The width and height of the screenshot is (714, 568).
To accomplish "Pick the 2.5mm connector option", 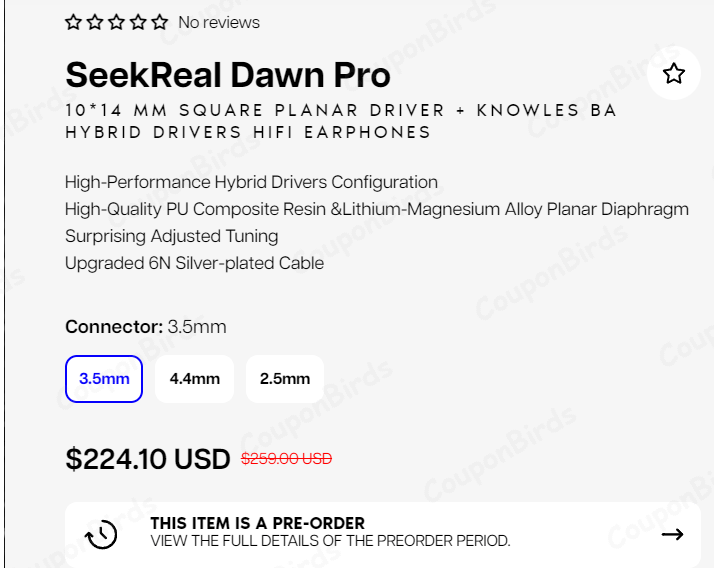I will [285, 379].
